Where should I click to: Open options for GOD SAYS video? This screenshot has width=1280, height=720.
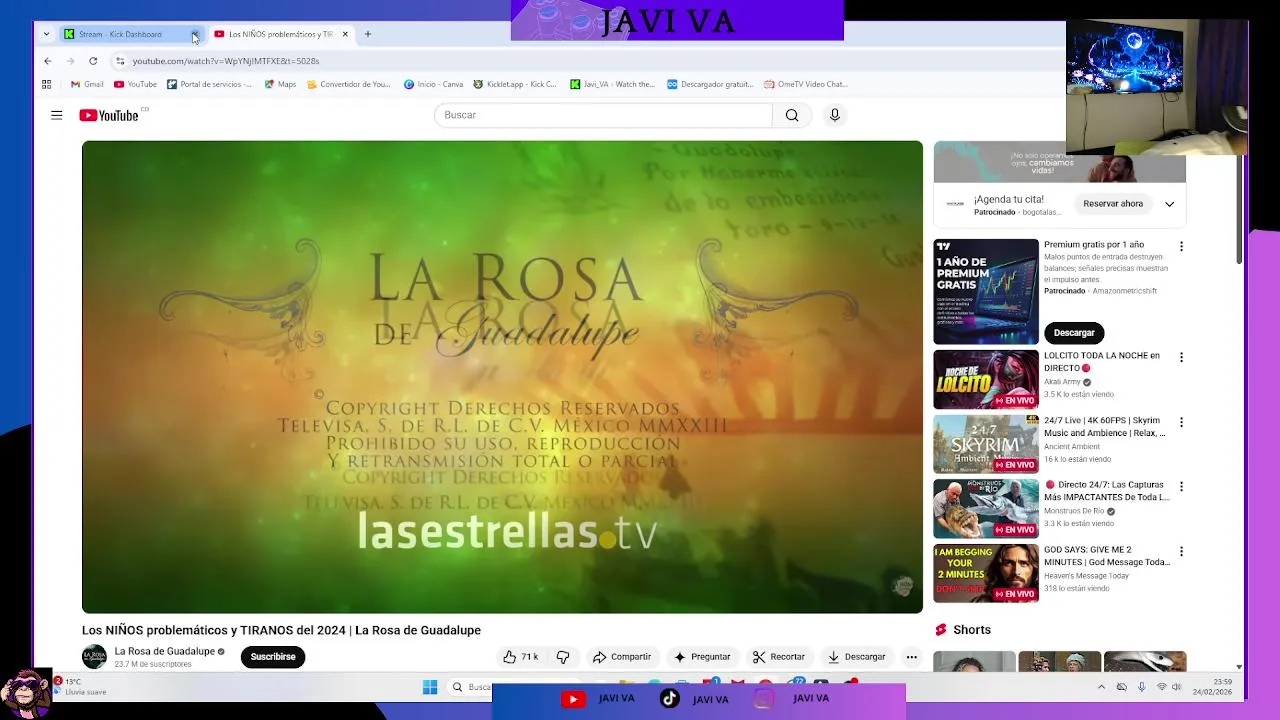[1181, 551]
